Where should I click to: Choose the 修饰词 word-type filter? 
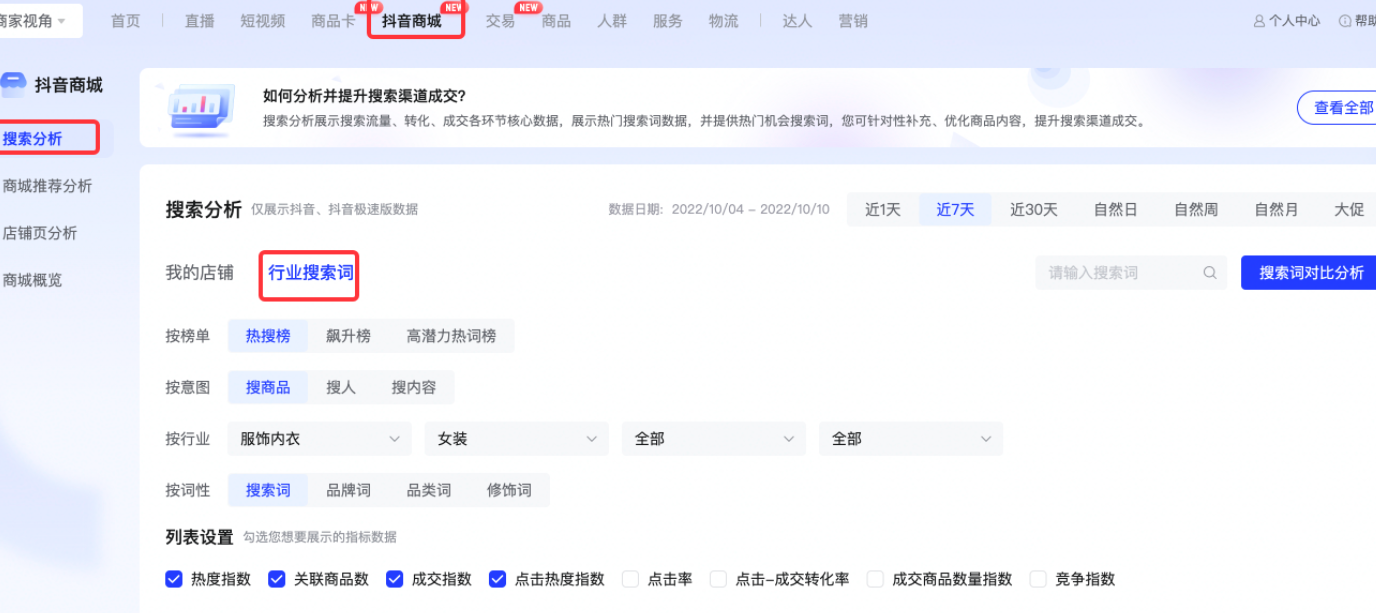pos(509,490)
